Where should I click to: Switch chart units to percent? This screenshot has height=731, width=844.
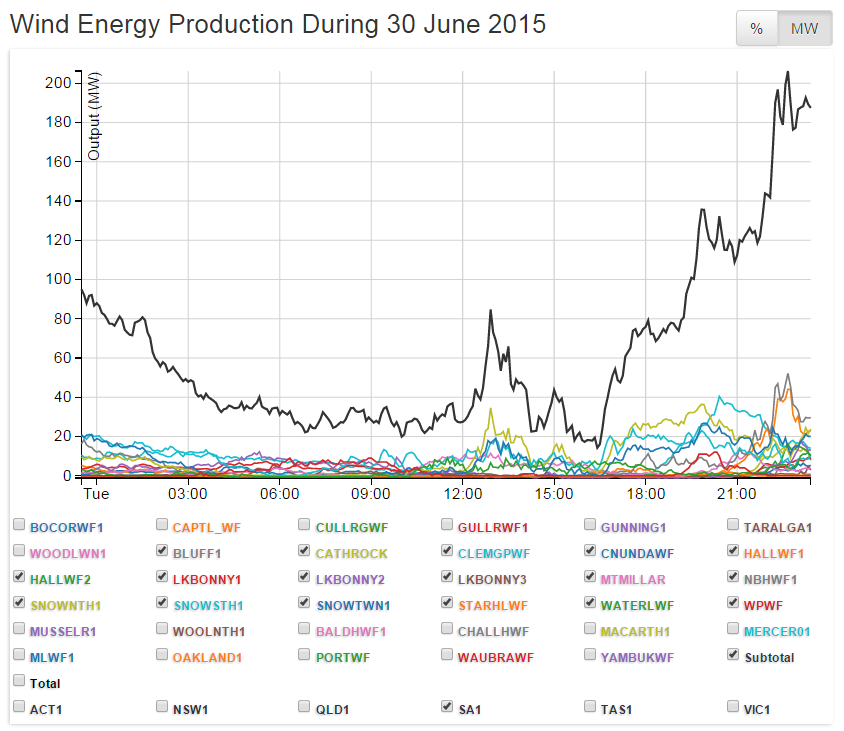757,29
